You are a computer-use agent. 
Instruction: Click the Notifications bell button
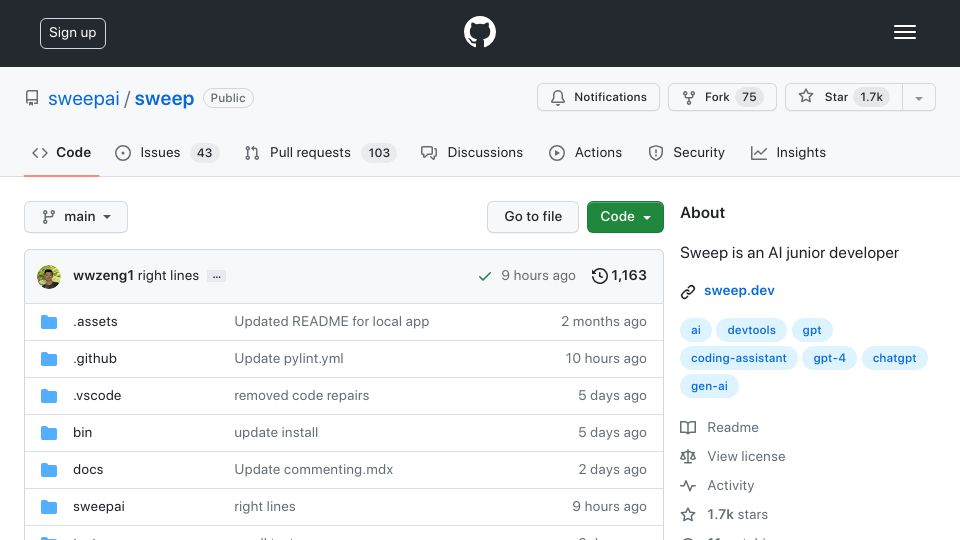coord(598,97)
